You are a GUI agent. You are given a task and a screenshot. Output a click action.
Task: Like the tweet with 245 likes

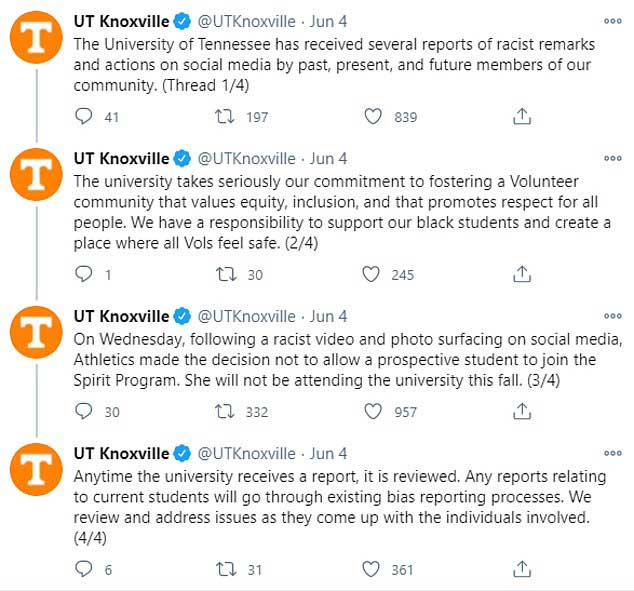(371, 274)
